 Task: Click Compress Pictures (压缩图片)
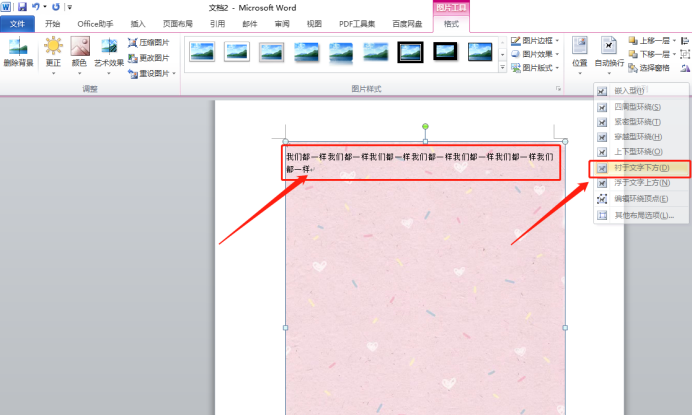point(149,43)
